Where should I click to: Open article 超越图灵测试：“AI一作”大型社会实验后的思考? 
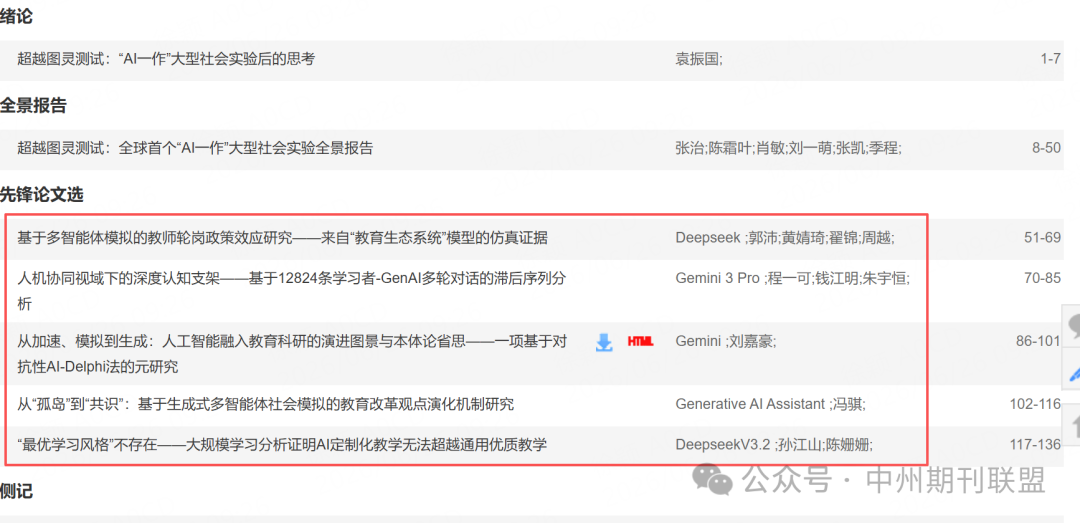pos(166,59)
